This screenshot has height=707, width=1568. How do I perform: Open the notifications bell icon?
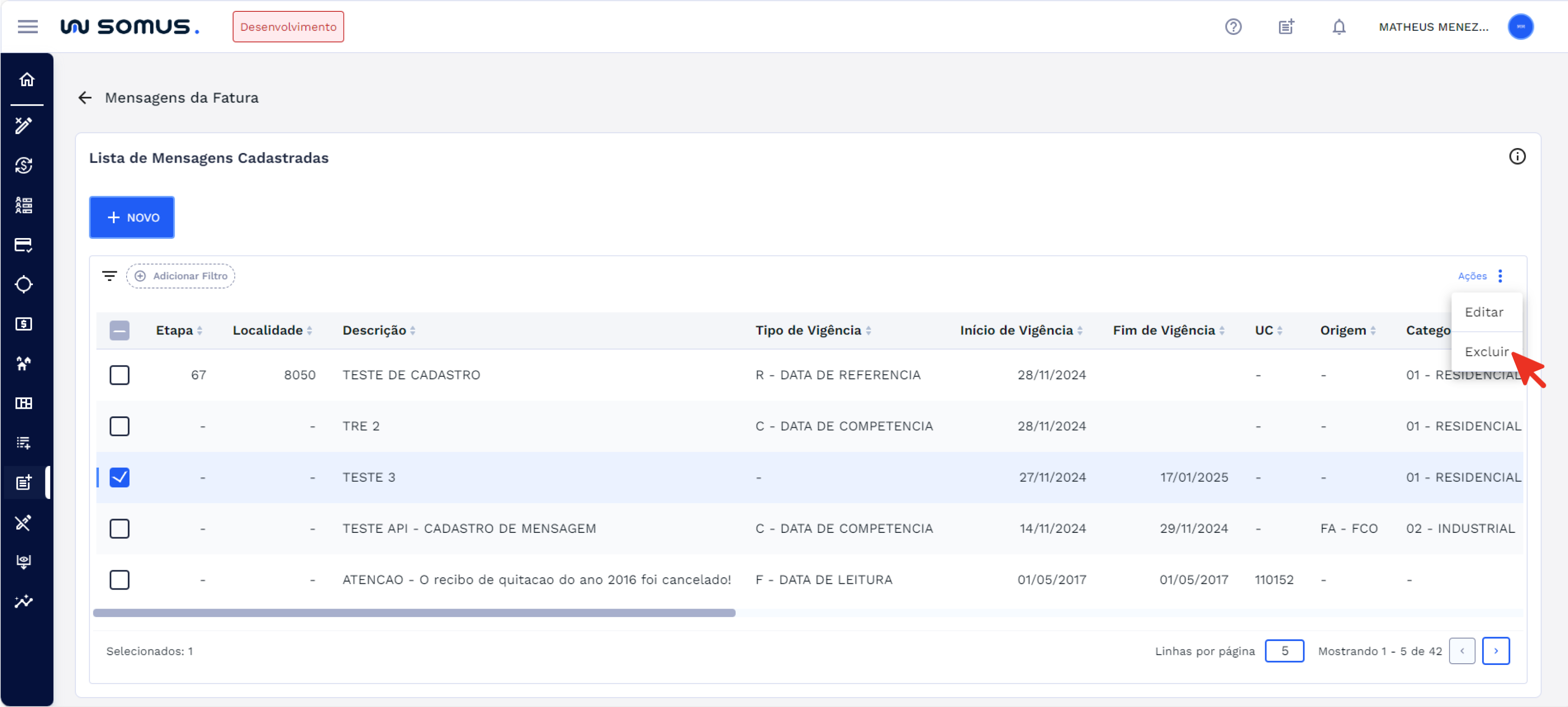(x=1338, y=27)
